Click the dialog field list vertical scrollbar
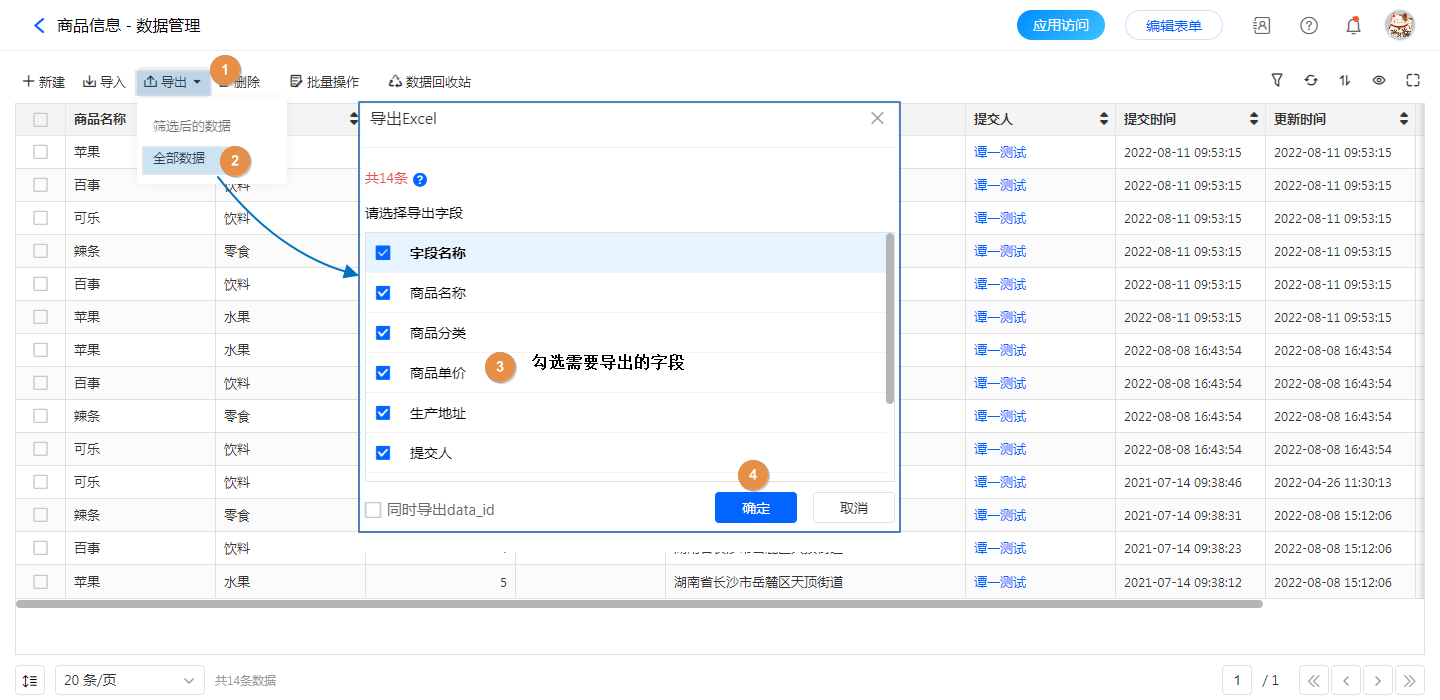Image resolution: width=1440 pixels, height=700 pixels. pyautogui.click(x=890, y=320)
